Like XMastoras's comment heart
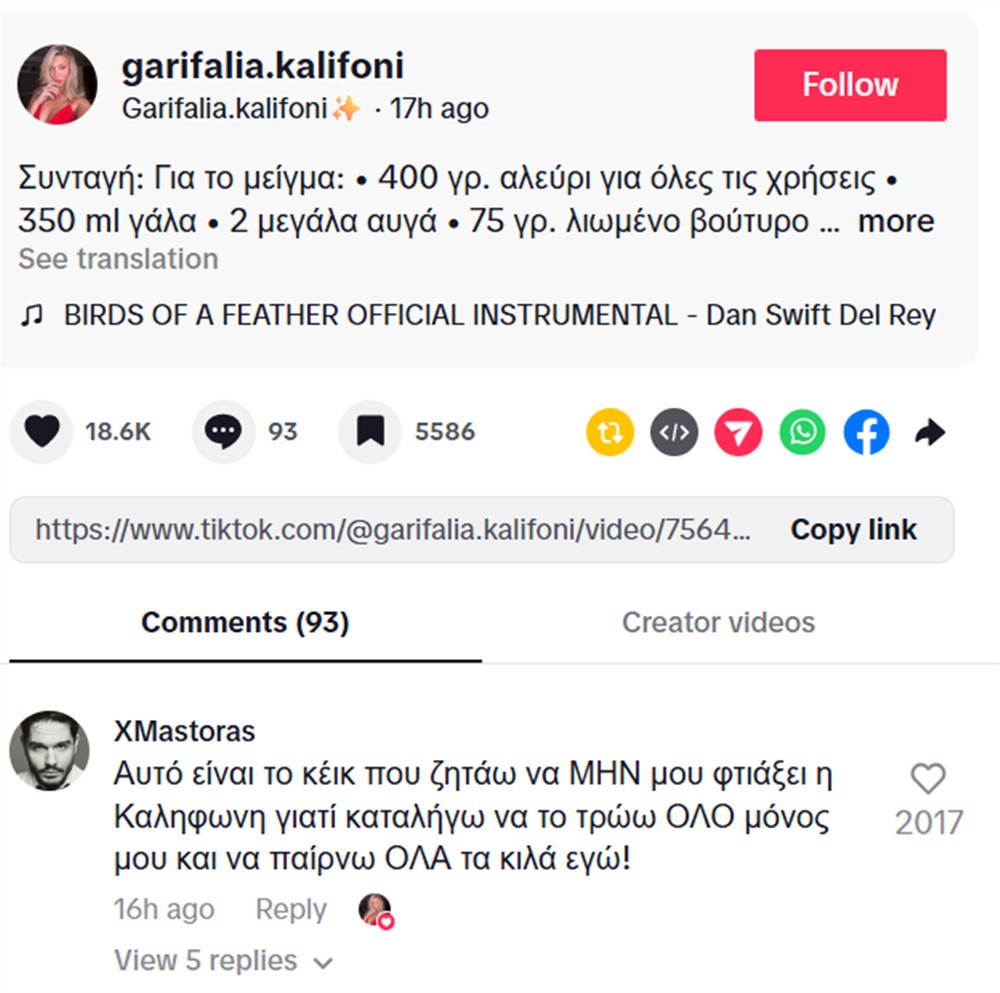The image size is (1000, 993). pyautogui.click(x=927, y=776)
